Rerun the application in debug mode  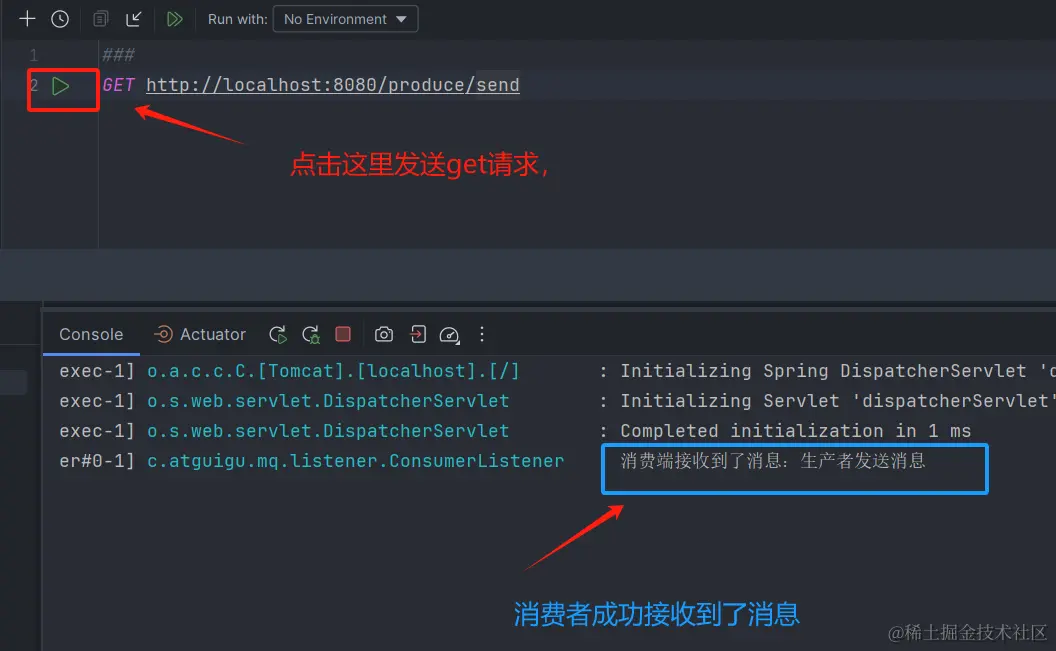click(310, 335)
